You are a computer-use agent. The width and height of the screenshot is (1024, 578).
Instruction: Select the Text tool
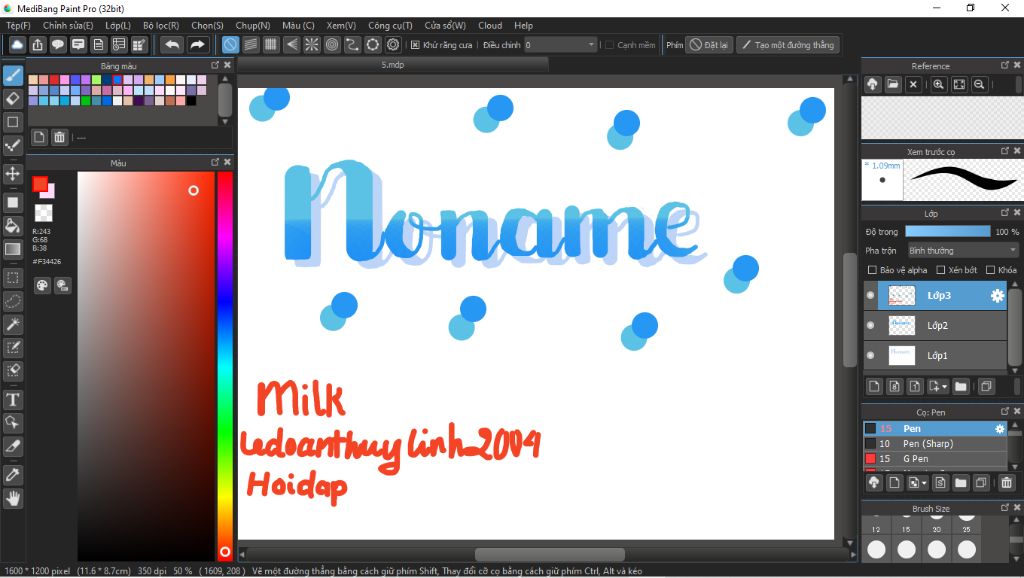click(12, 399)
